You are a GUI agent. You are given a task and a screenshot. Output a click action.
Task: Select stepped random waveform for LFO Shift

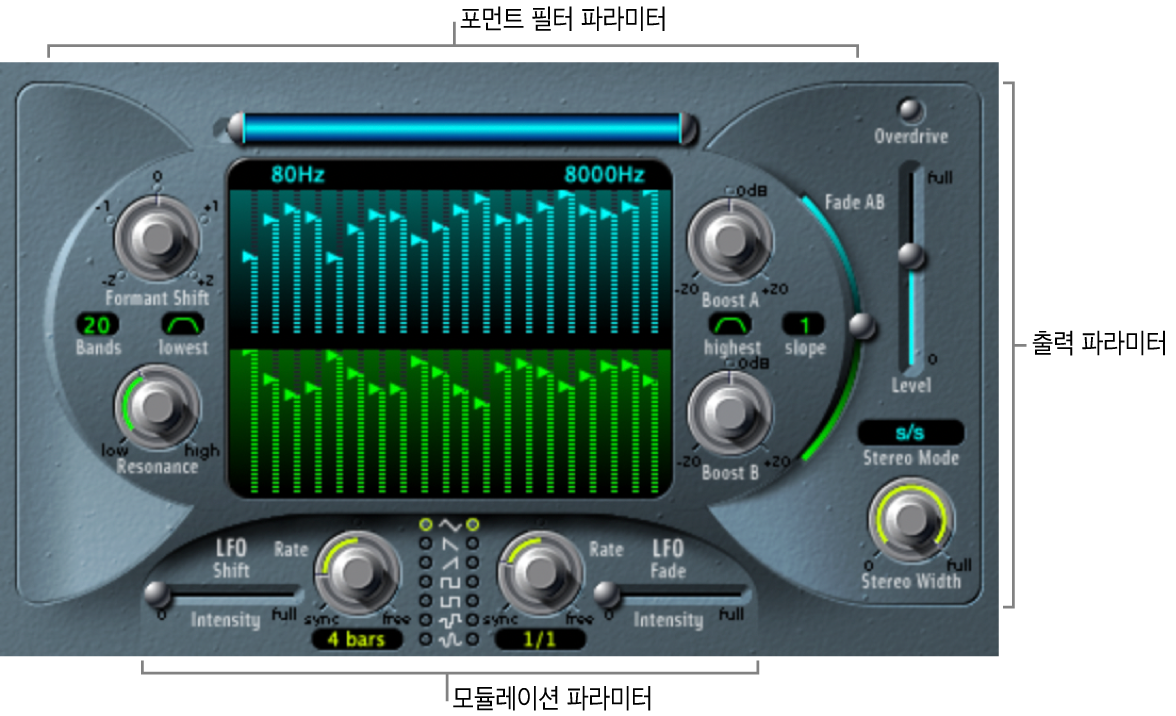point(425,620)
